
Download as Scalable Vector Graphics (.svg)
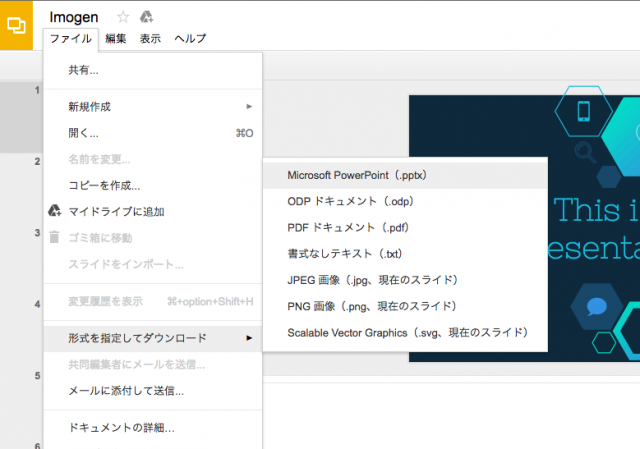(405, 333)
